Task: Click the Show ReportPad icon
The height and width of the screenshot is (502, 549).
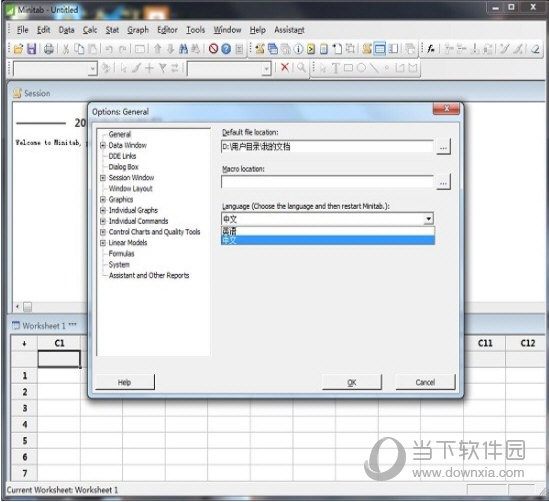Action: point(324,49)
